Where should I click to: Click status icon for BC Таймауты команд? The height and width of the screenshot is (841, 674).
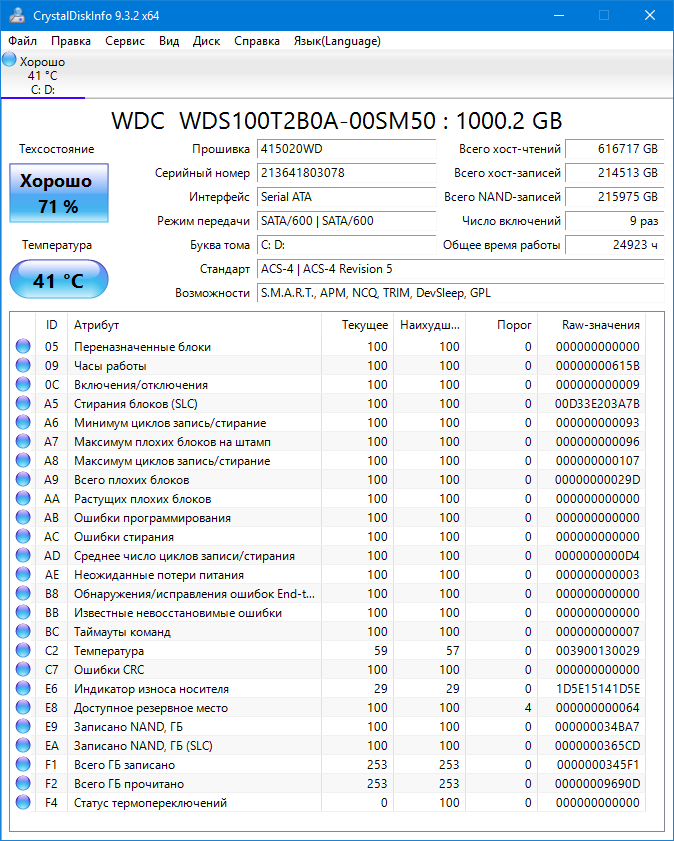pos(23,631)
